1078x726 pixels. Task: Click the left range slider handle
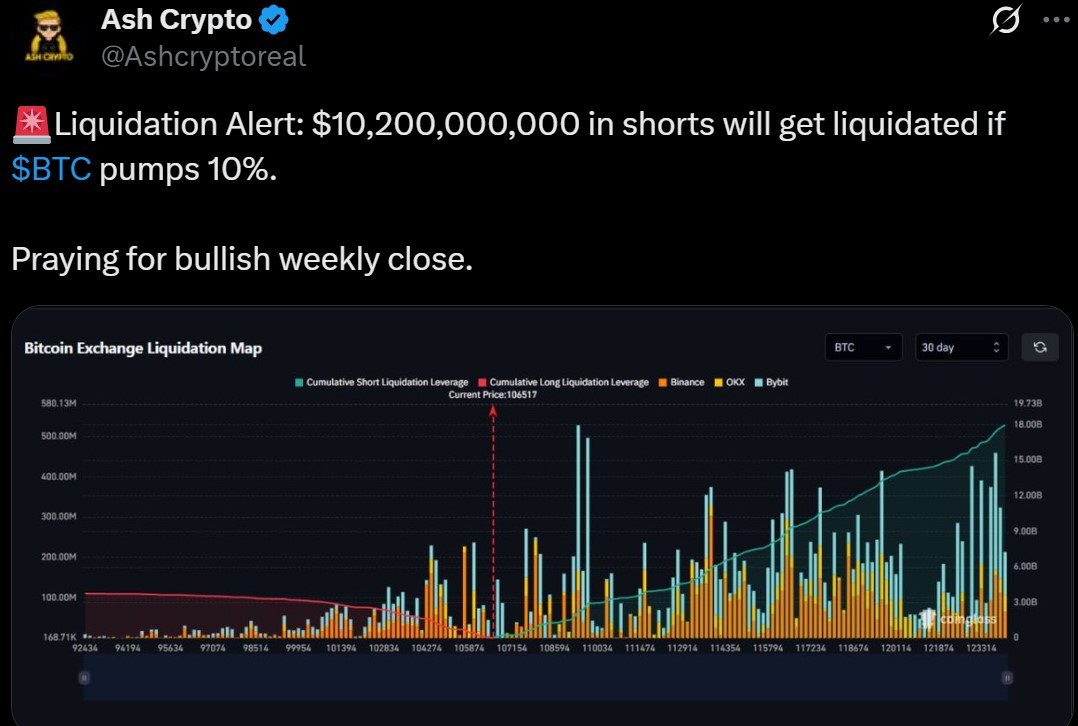coord(85,677)
